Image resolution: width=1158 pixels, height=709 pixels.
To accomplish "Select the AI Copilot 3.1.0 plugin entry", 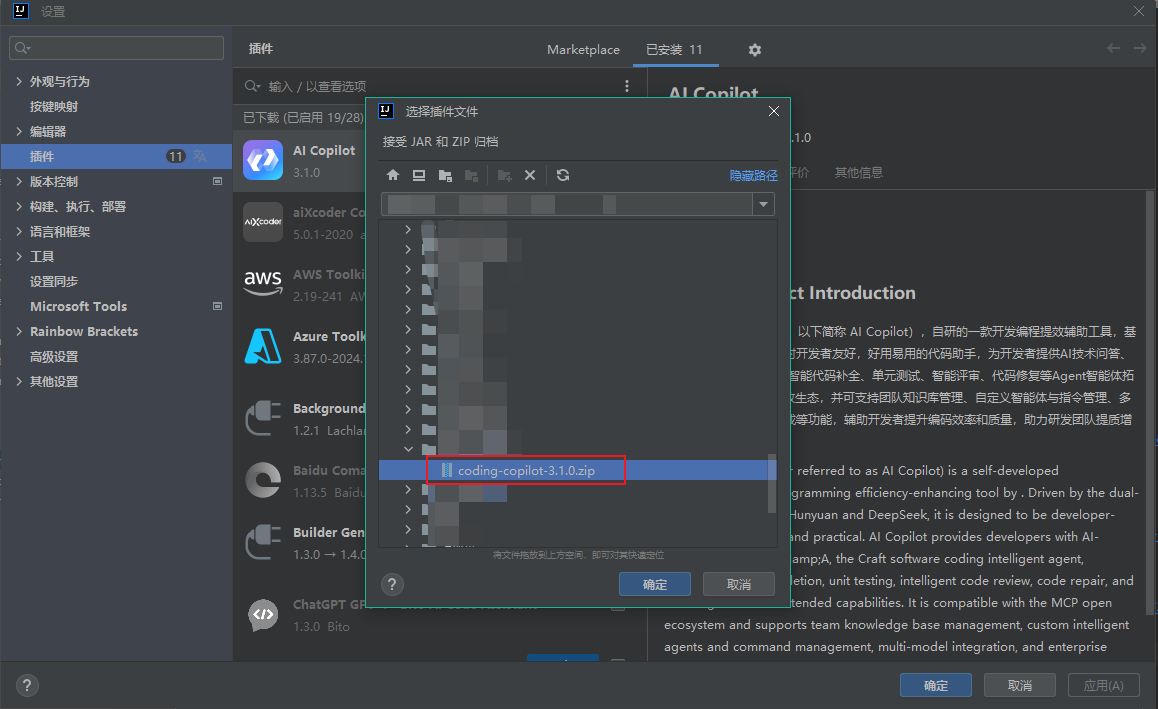I will click(301, 160).
